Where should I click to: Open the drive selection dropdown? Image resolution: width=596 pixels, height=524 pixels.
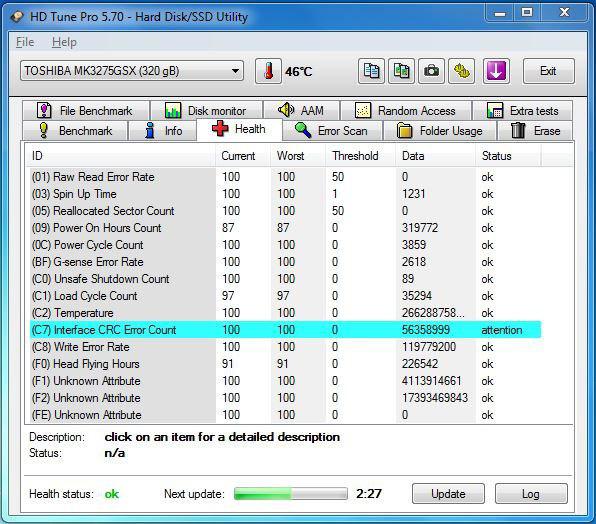tap(132, 71)
